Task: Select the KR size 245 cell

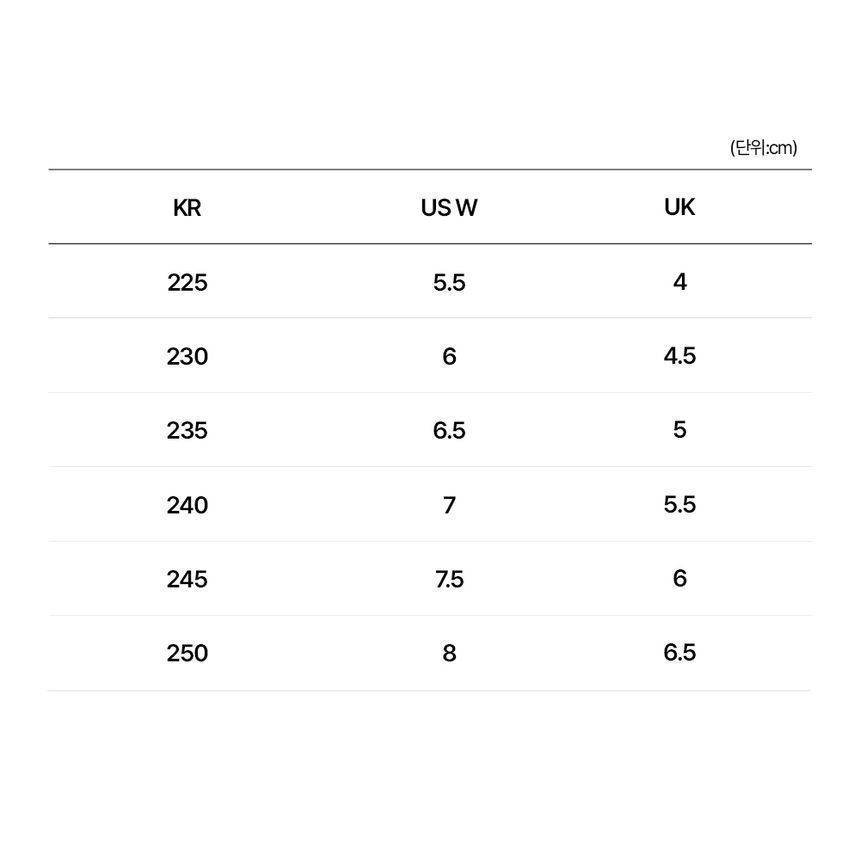Action: 187,579
